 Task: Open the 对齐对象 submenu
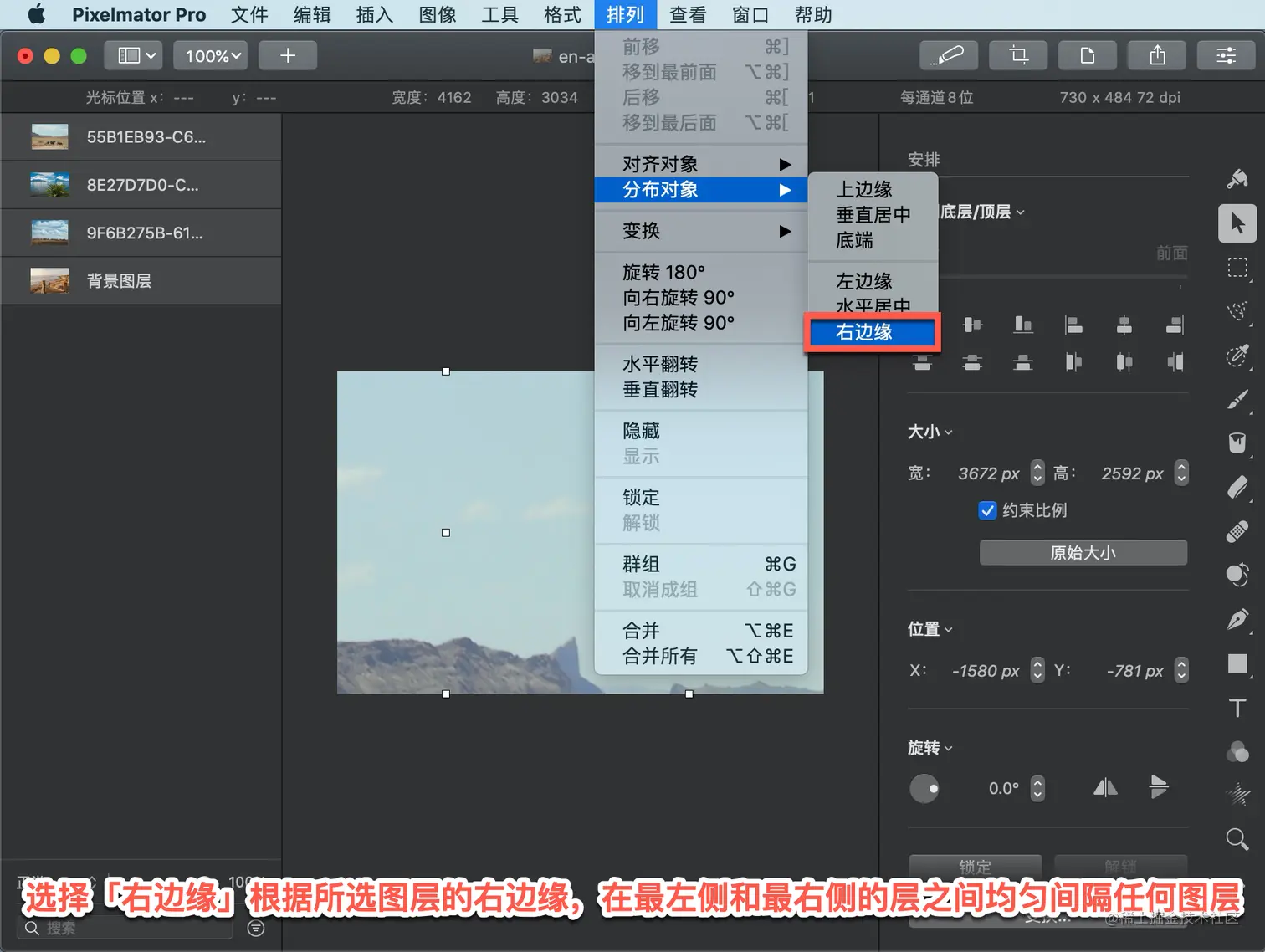701,164
